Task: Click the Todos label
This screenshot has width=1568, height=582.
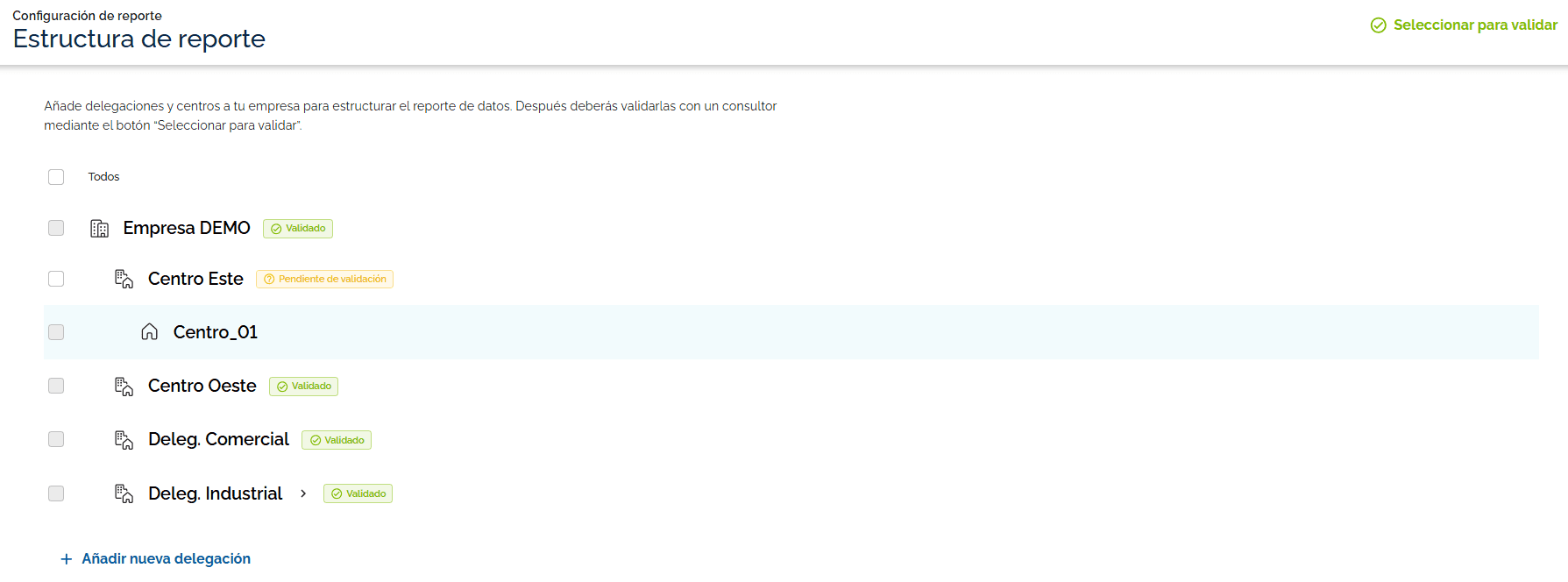Action: click(103, 177)
